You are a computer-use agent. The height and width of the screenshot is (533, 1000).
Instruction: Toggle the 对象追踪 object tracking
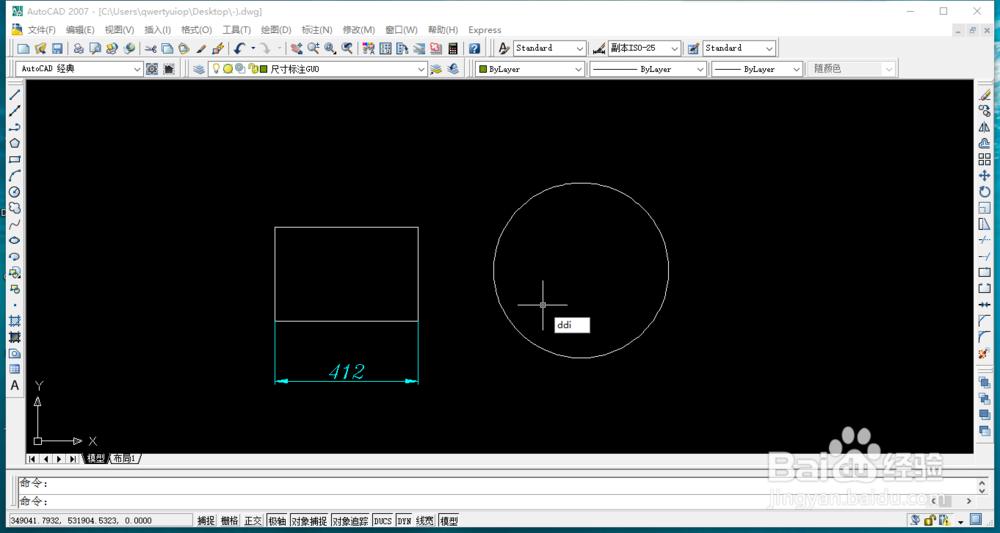click(x=350, y=521)
